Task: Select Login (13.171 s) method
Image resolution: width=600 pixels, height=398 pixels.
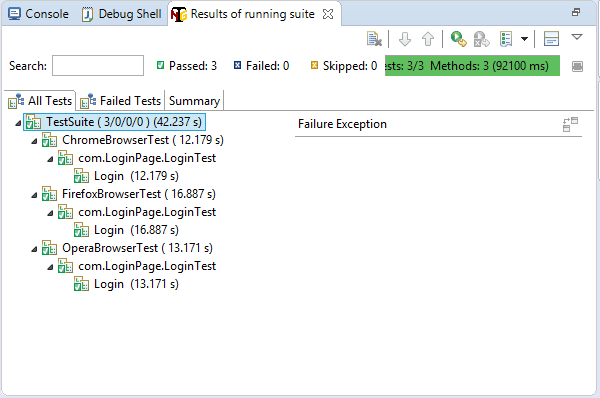Action: pyautogui.click(x=126, y=284)
